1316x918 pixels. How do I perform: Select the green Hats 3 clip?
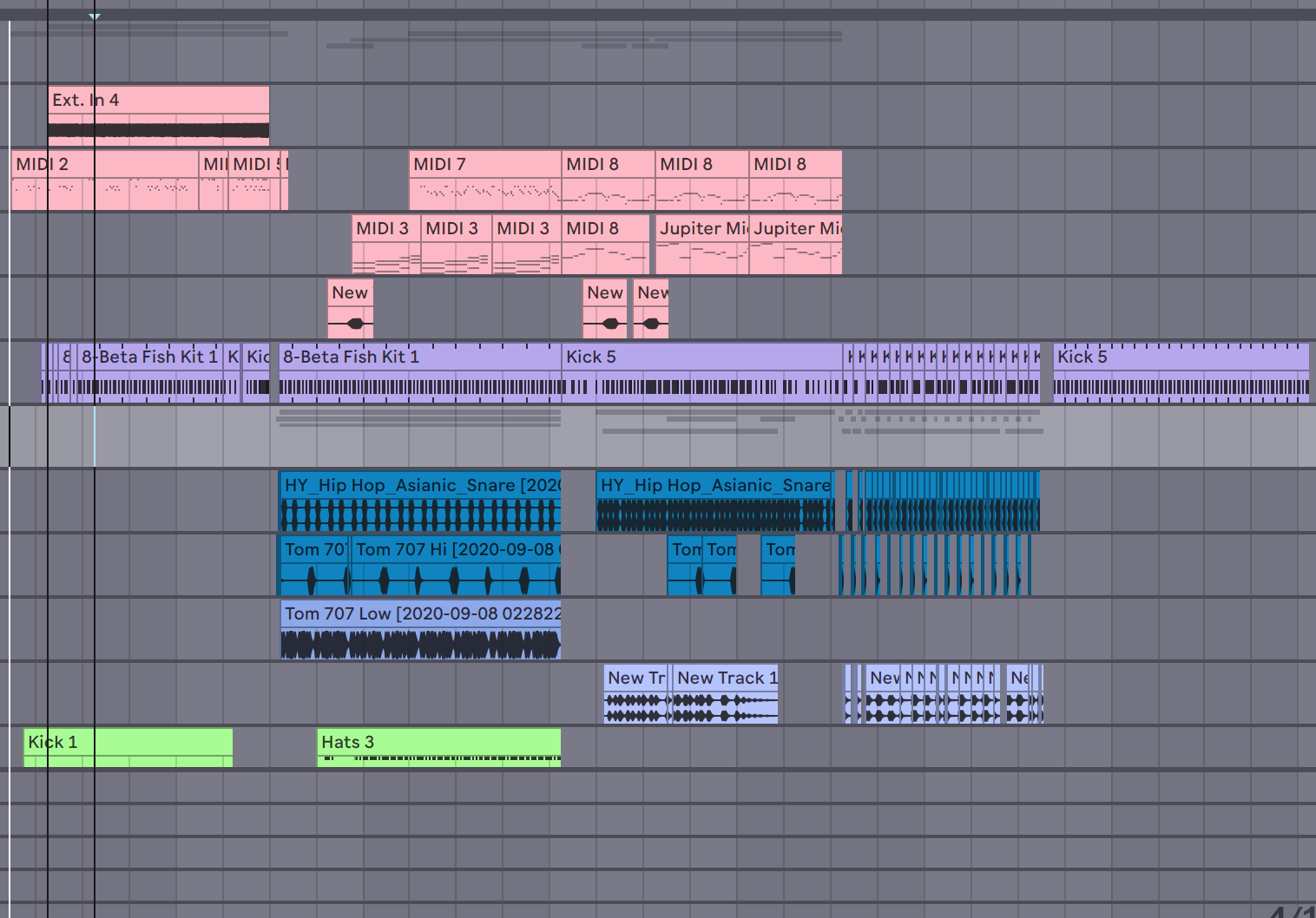[438, 747]
